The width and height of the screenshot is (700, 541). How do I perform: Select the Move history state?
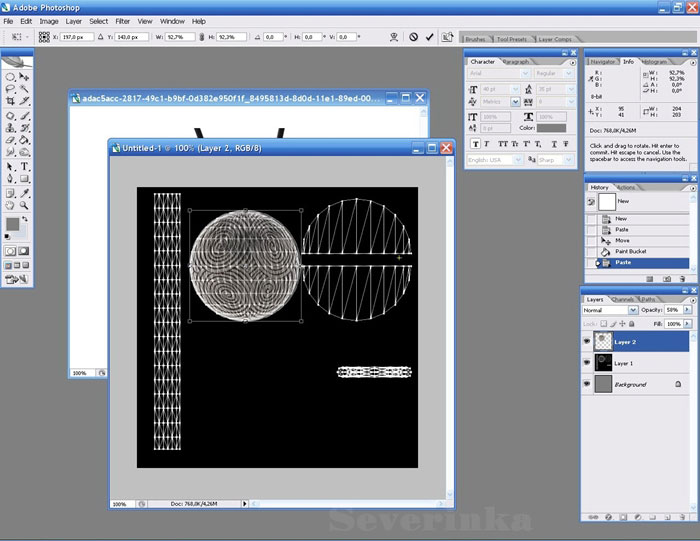tap(622, 240)
